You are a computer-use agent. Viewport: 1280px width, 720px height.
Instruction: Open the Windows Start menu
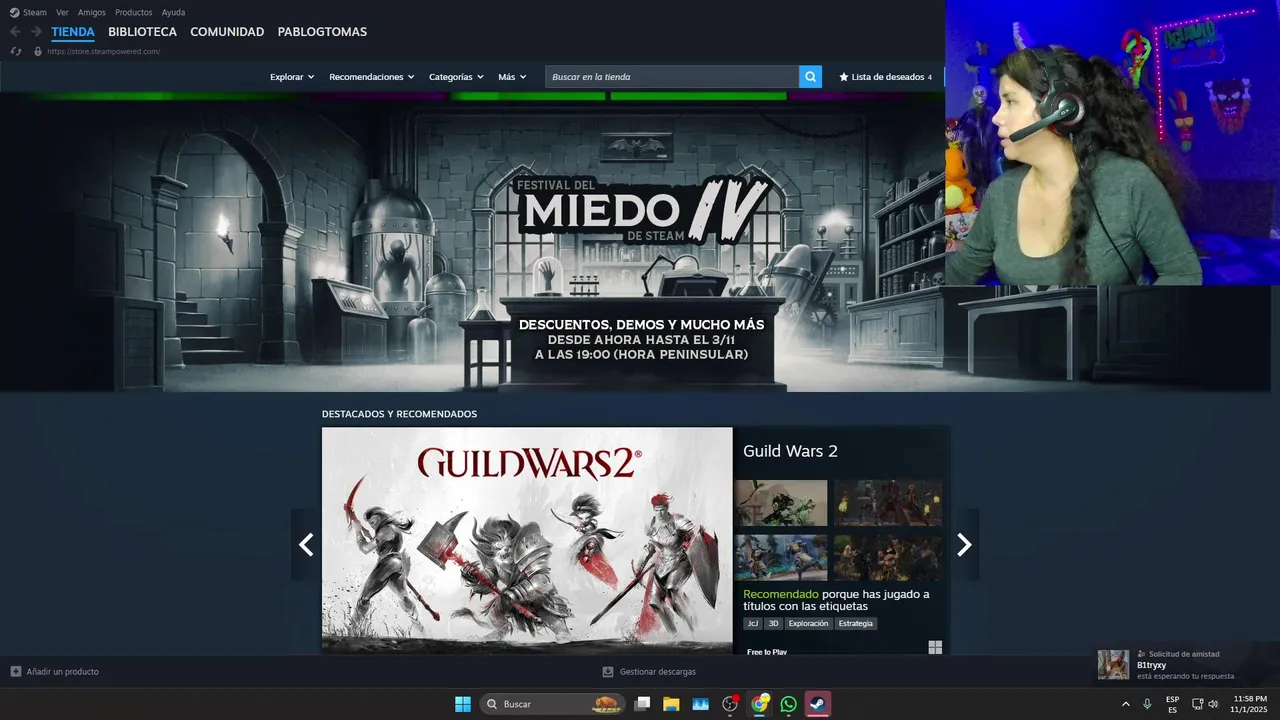click(463, 704)
